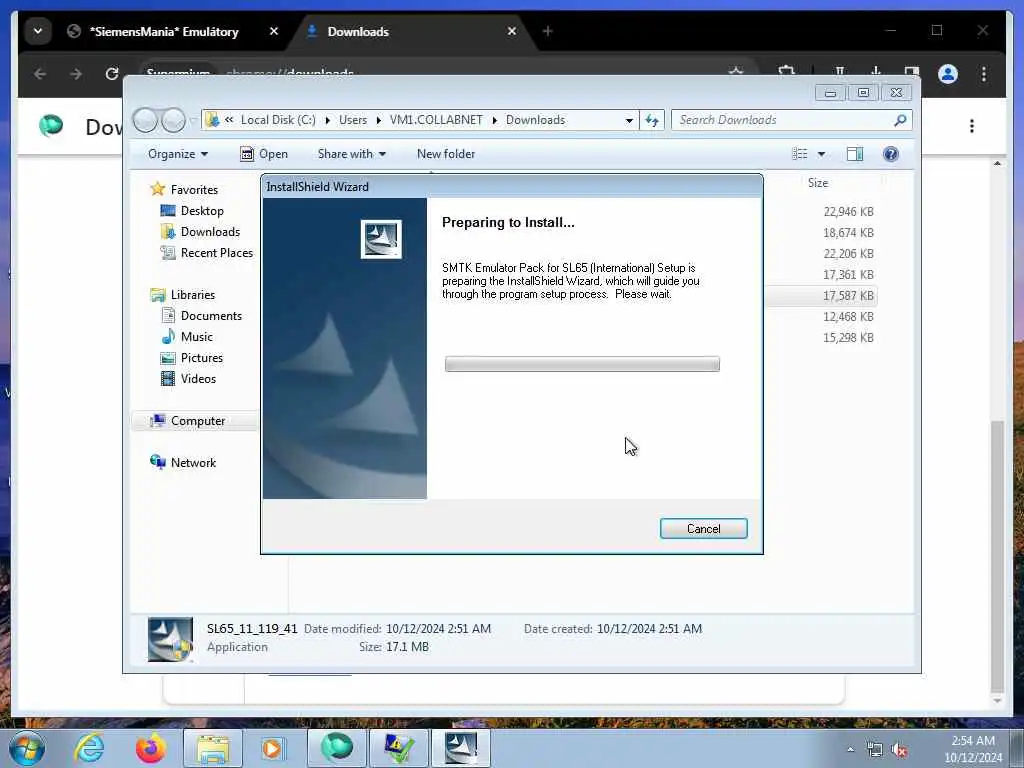Toggle the preview pane icon
The width and height of the screenshot is (1024, 768).
[x=855, y=154]
